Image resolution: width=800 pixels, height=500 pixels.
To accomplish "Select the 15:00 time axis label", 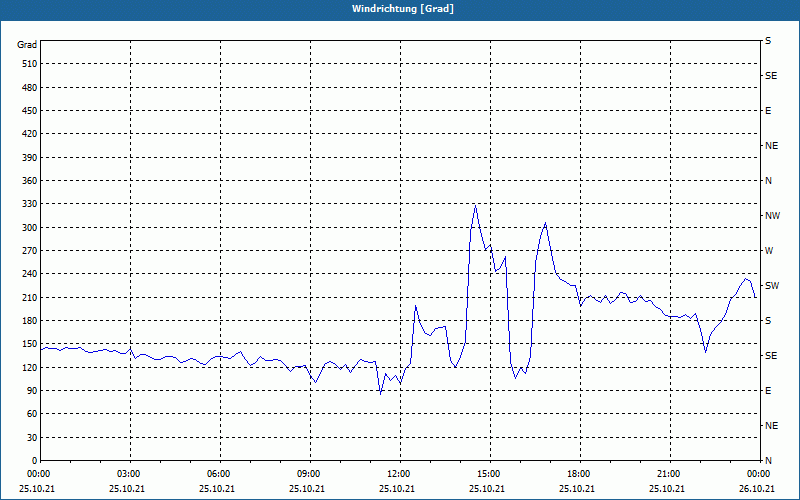I will coord(490,474).
